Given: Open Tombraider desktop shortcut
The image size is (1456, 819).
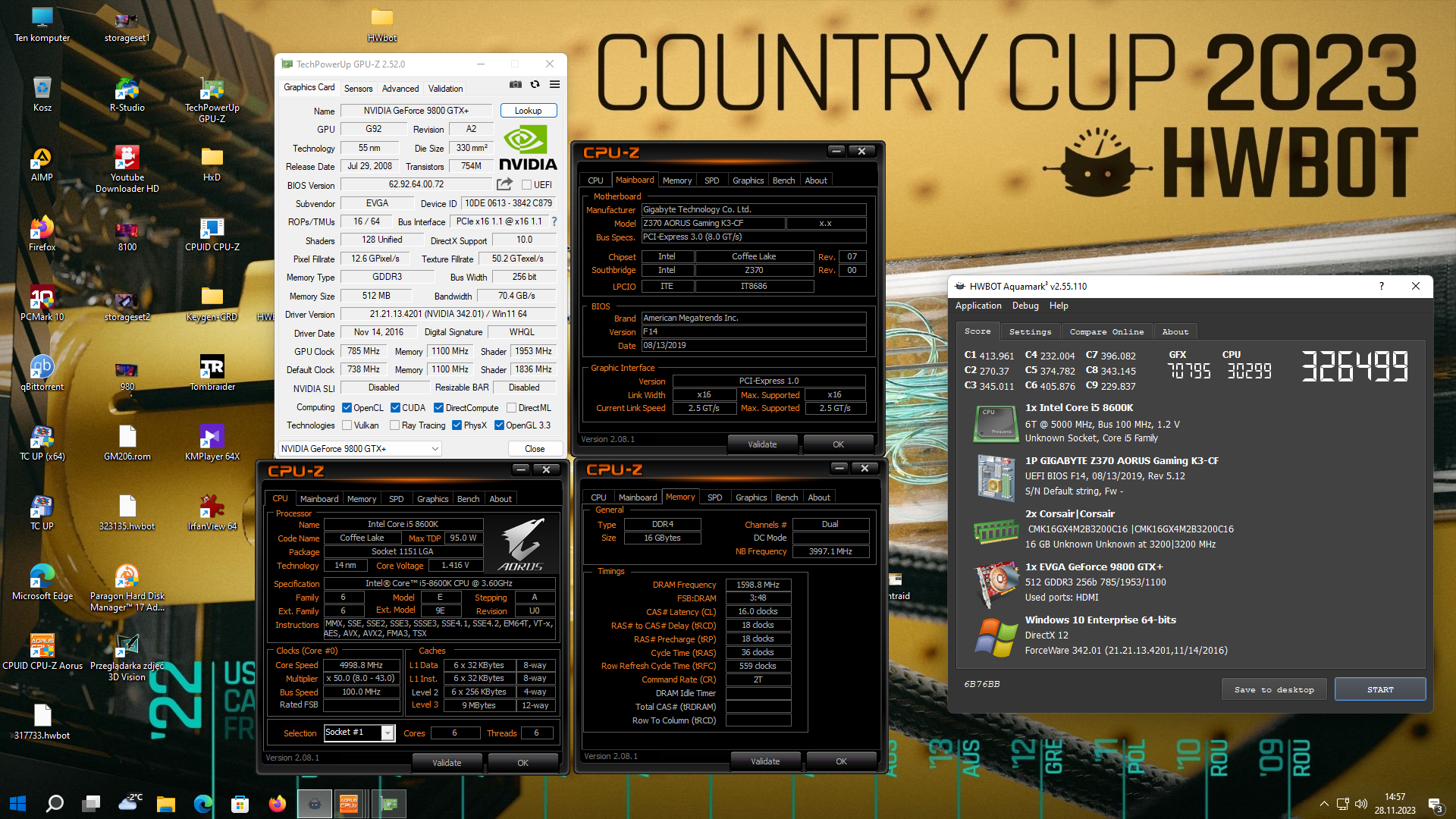Looking at the screenshot, I should [x=212, y=374].
